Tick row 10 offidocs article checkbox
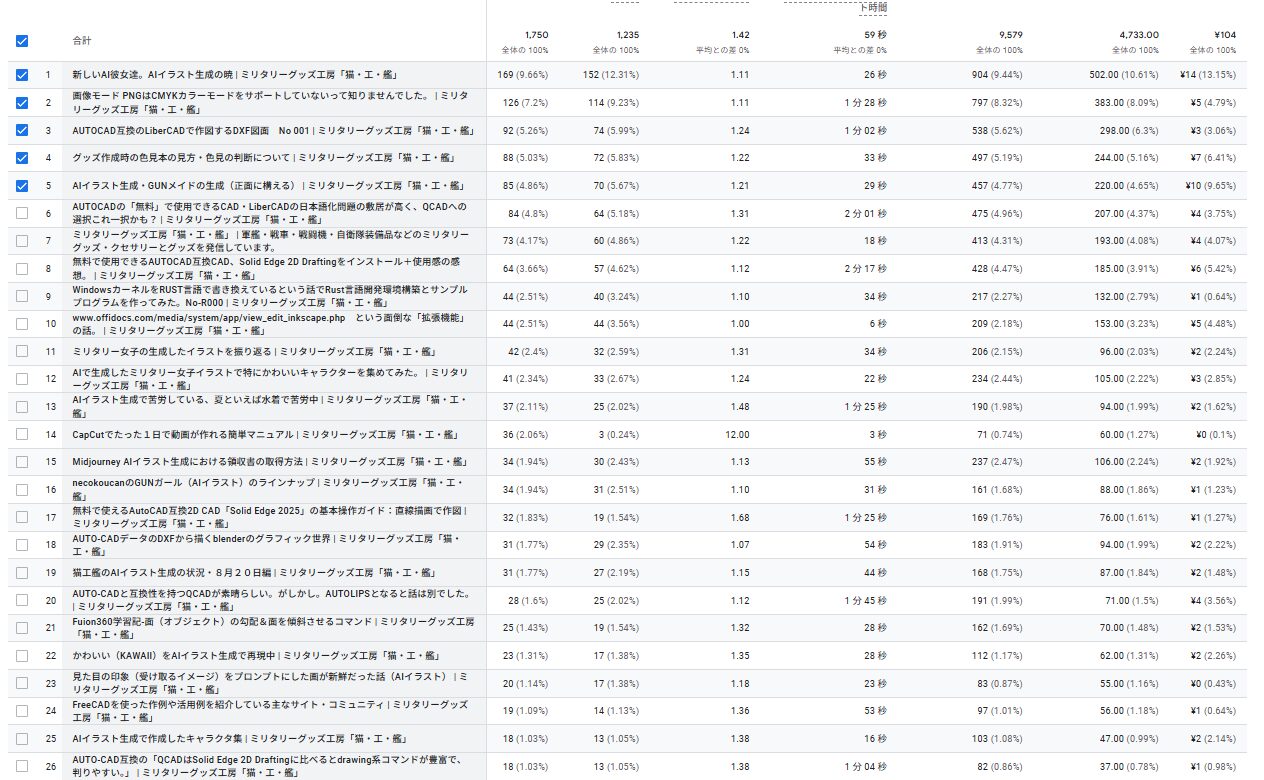Screen dimensions: 1264x780 tap(22, 324)
